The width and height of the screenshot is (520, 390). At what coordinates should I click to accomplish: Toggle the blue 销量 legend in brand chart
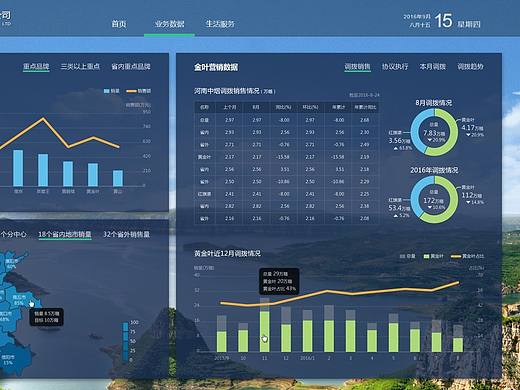(112, 91)
